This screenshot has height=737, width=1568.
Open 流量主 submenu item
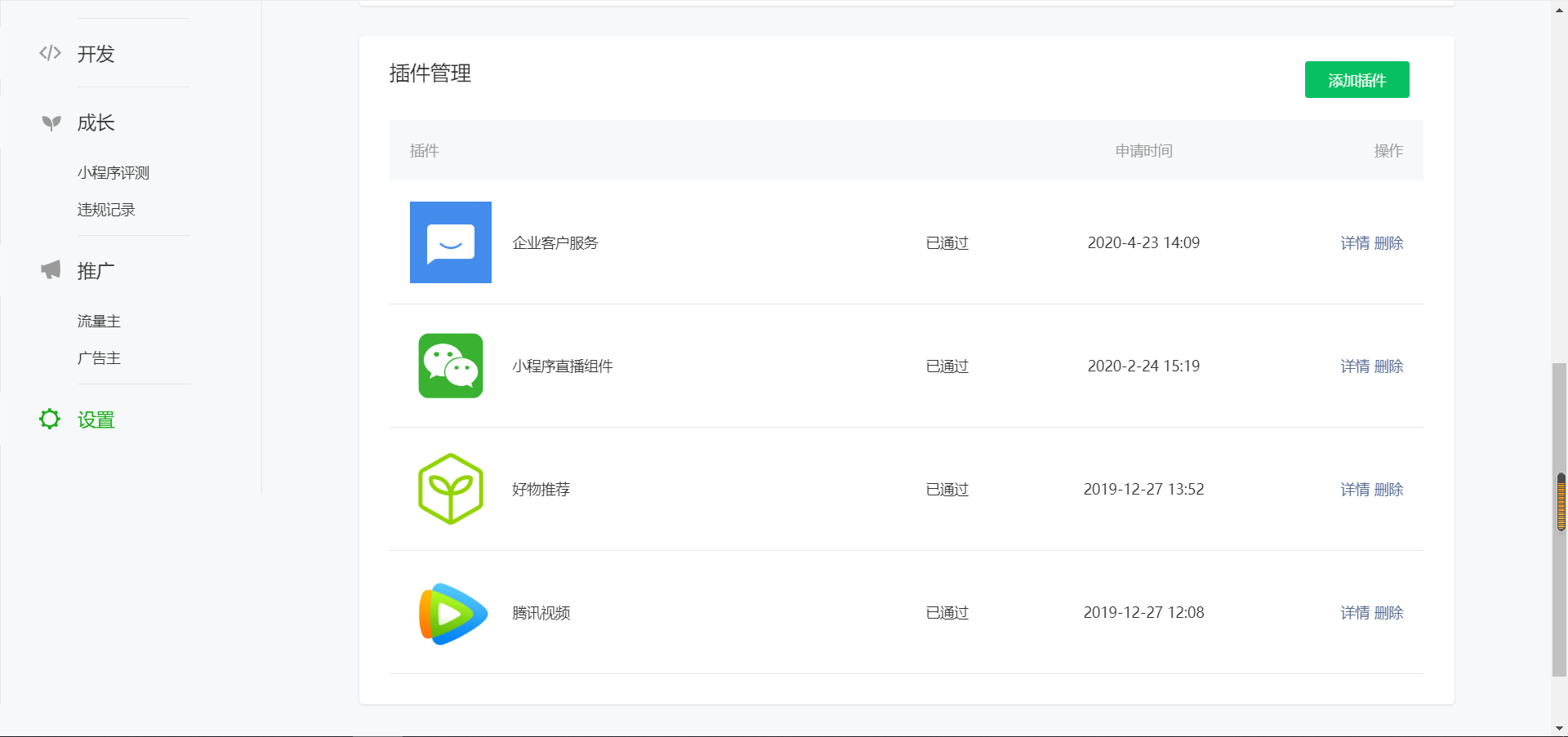(99, 321)
